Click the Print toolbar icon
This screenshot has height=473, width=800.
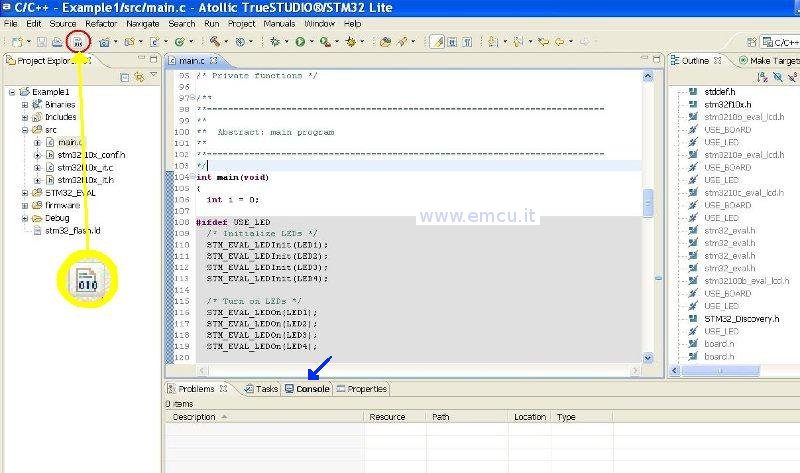[x=57, y=42]
